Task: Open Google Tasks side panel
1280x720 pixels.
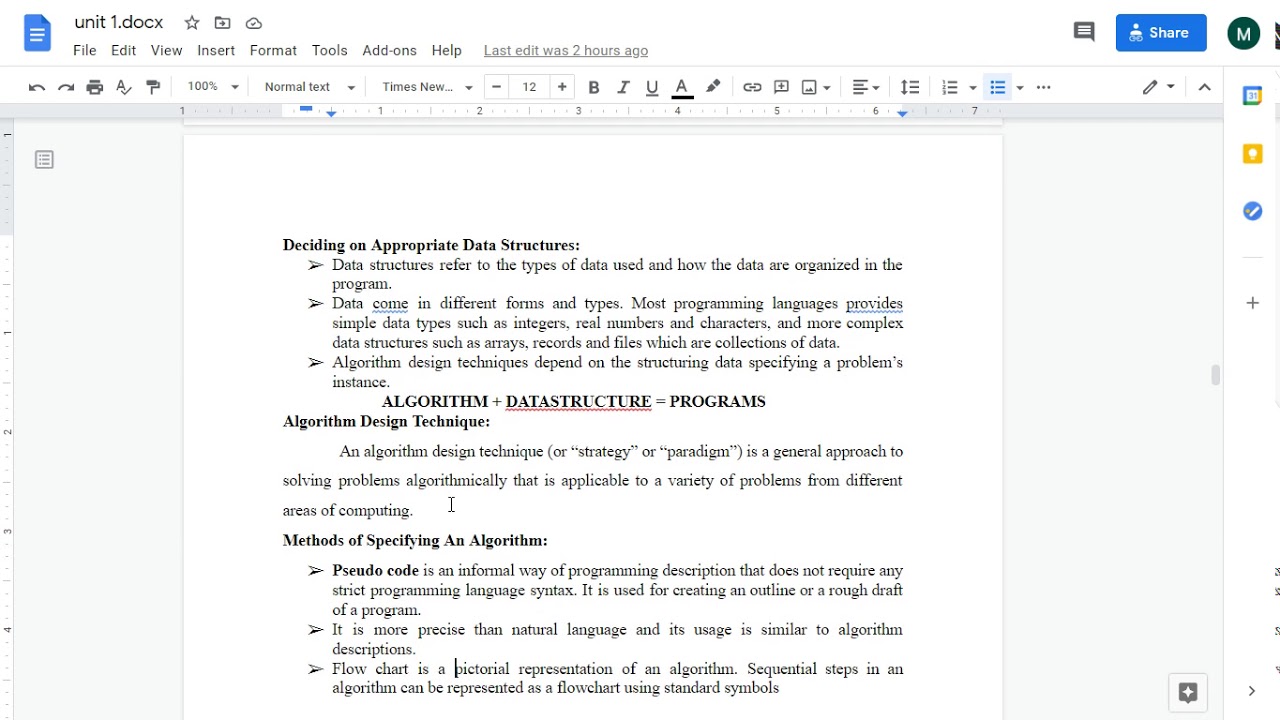Action: tap(1252, 211)
